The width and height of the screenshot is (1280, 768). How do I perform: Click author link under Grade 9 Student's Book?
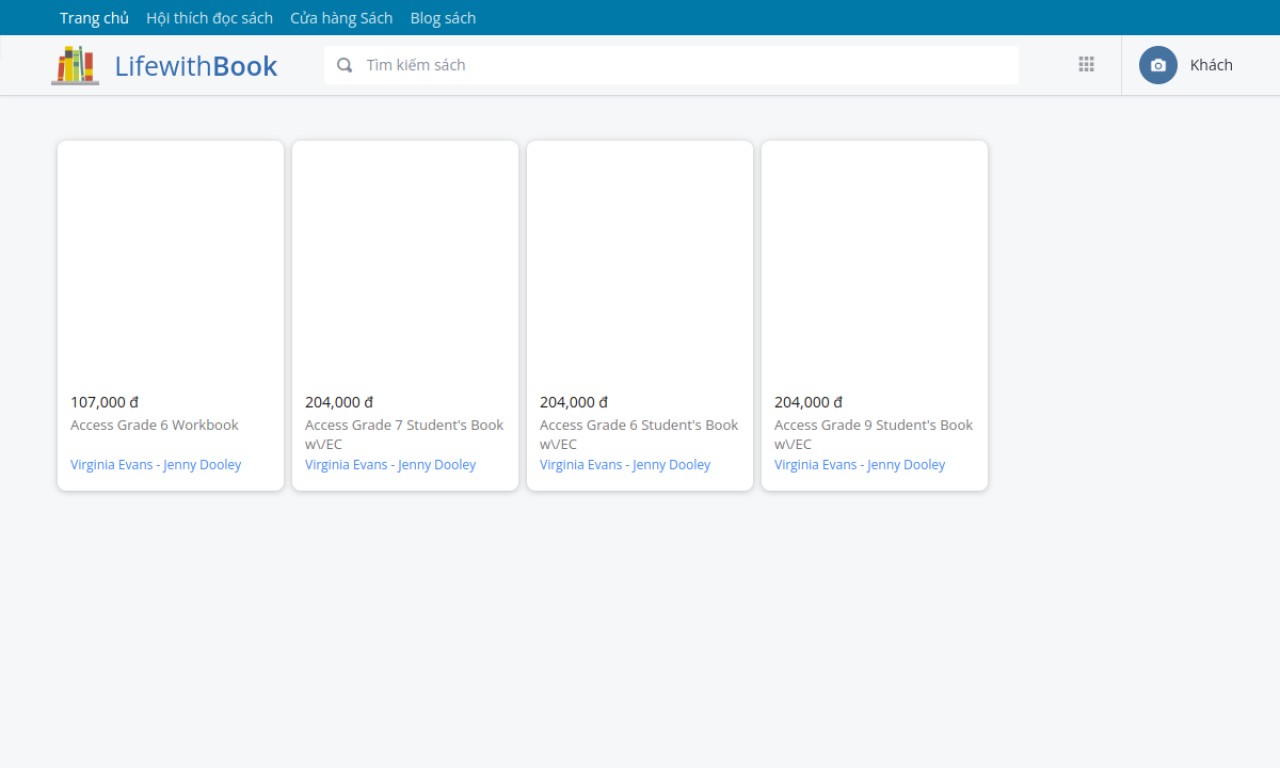click(x=859, y=465)
